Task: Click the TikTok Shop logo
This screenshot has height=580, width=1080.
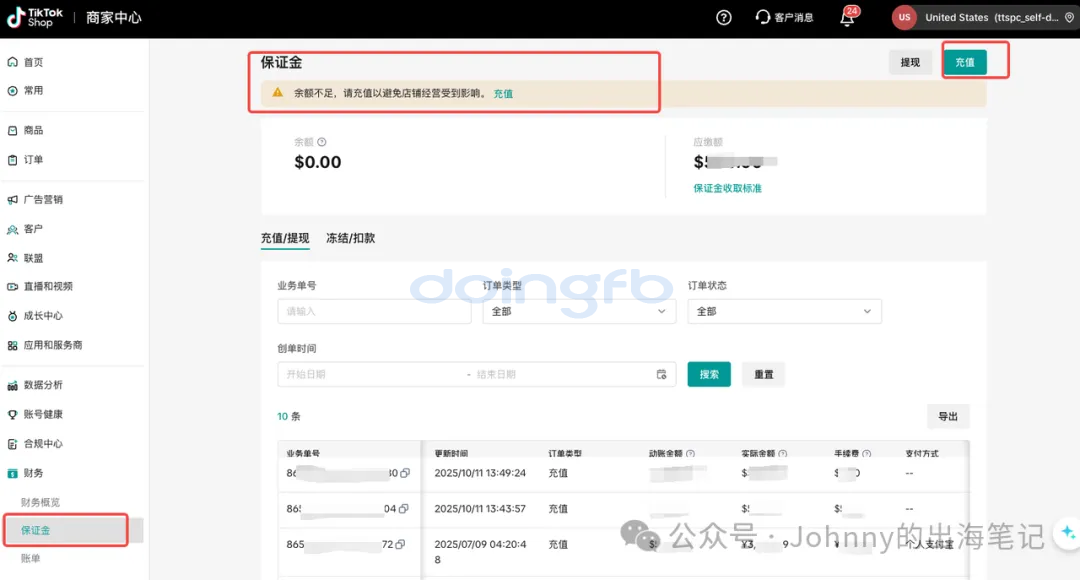Action: click(x=35, y=17)
